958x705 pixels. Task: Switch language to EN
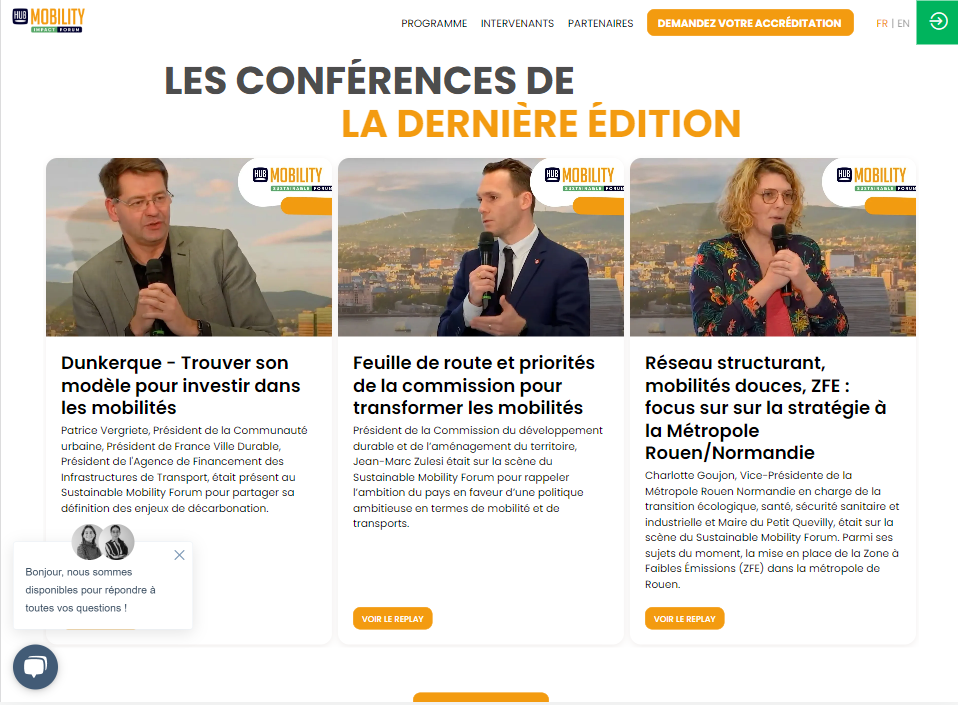coord(903,23)
